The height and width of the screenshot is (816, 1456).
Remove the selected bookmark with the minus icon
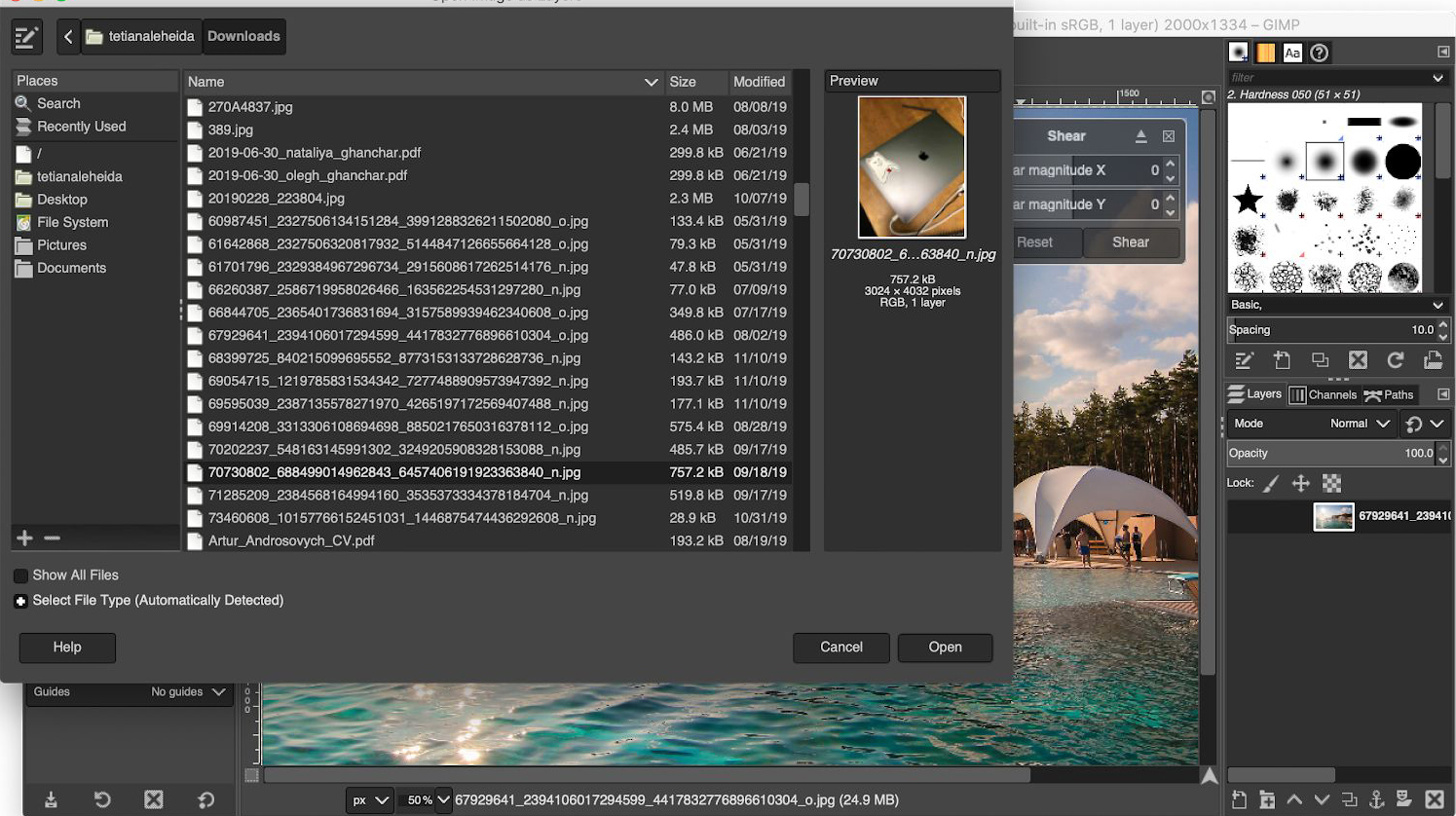[x=53, y=538]
